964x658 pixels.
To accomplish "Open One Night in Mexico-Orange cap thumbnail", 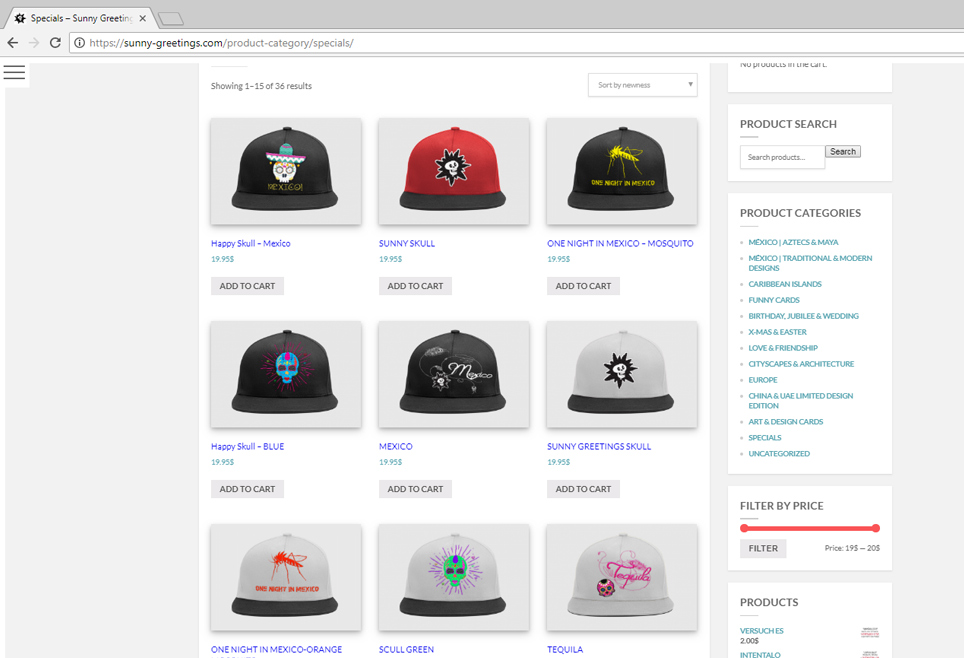I will point(286,577).
